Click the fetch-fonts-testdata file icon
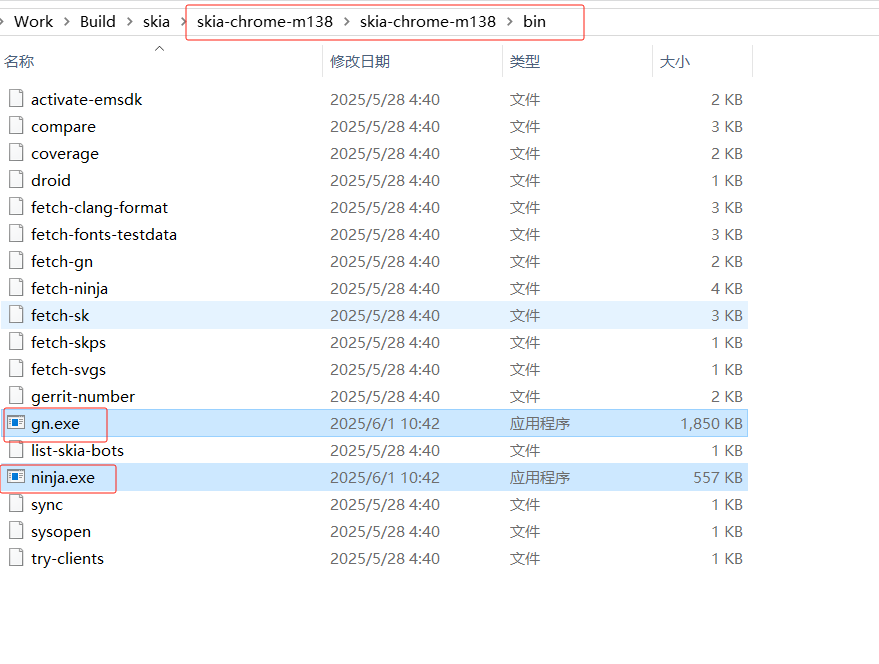This screenshot has height=664, width=879. click(16, 233)
